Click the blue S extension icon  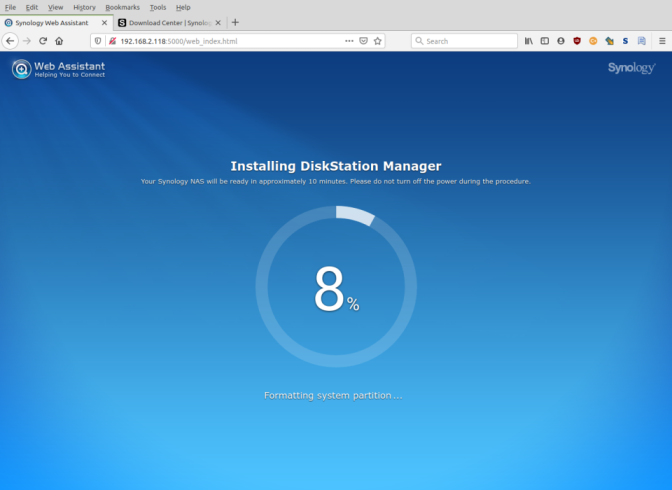(x=625, y=41)
